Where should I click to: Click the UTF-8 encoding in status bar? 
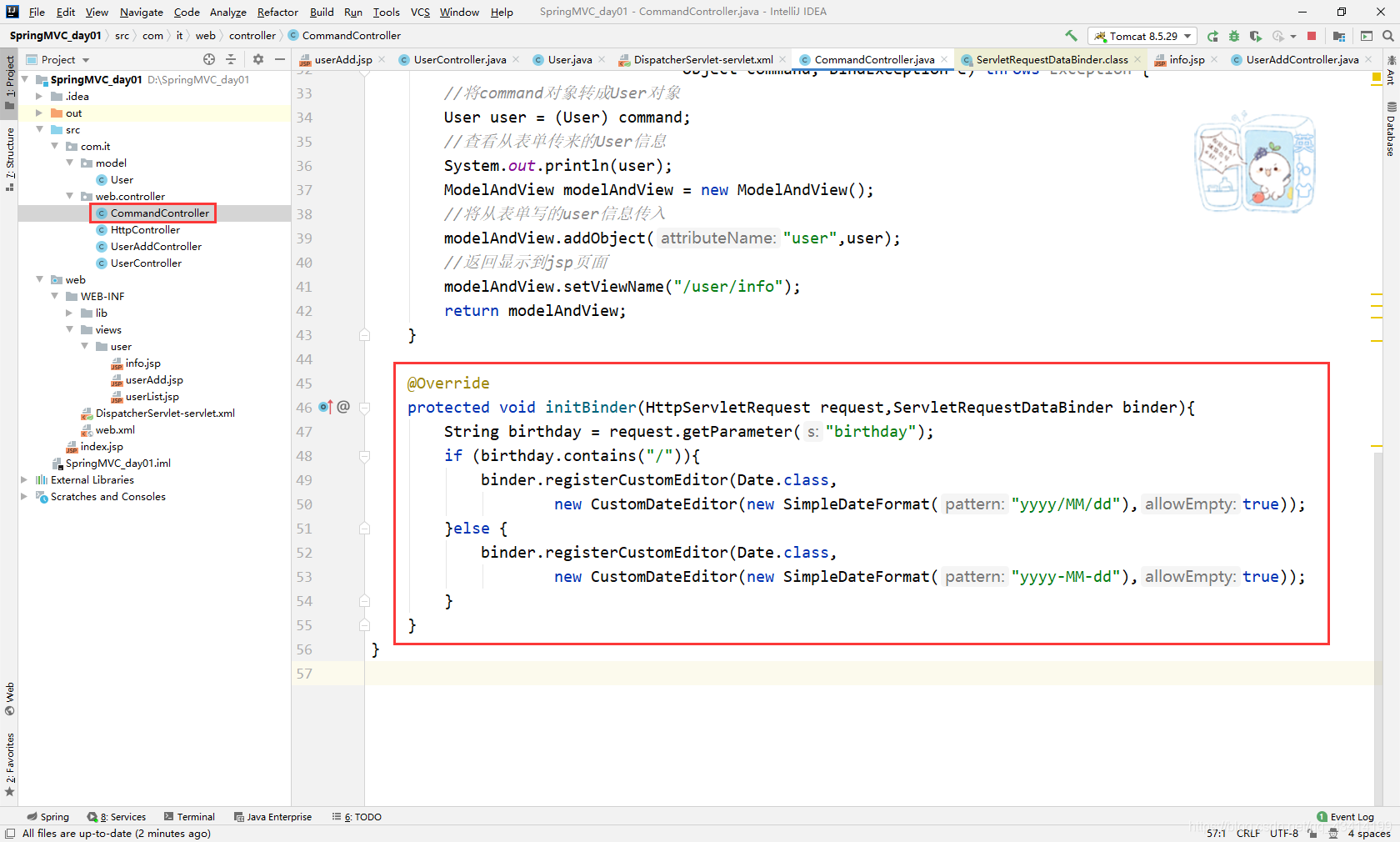[1283, 833]
